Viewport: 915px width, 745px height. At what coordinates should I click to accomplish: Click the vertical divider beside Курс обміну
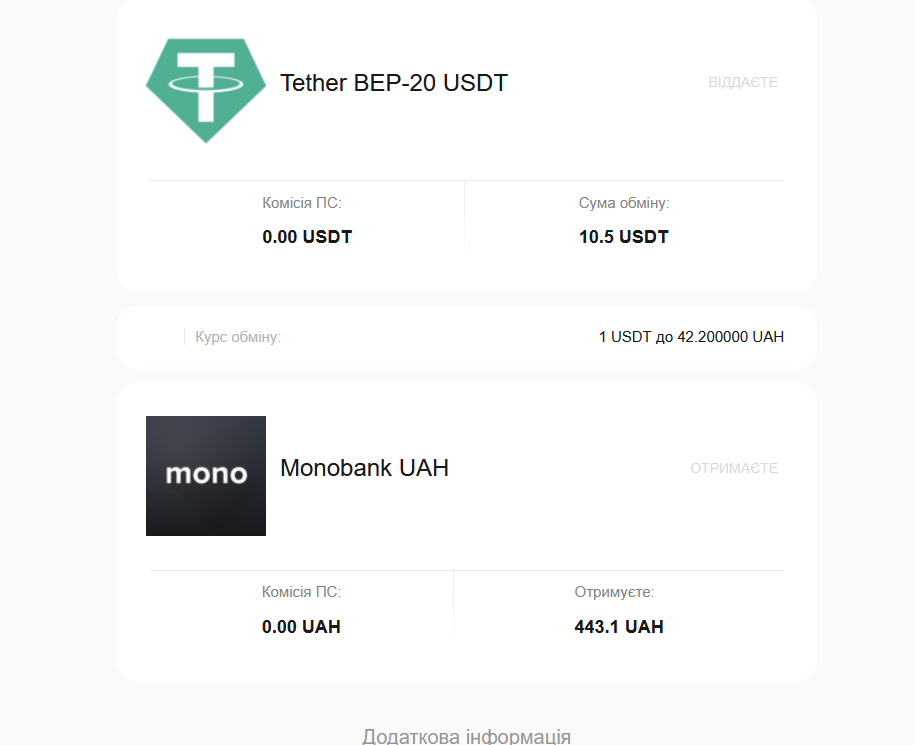click(184, 337)
